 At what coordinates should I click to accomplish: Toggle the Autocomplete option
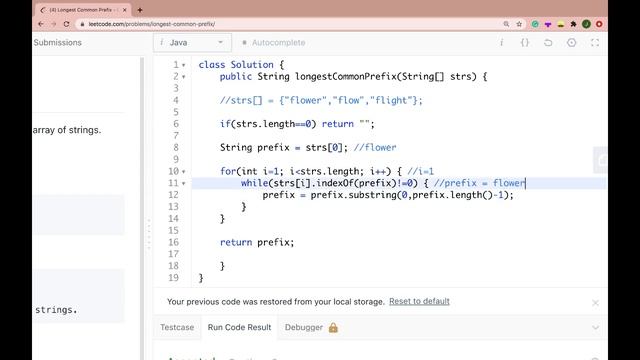pyautogui.click(x=274, y=42)
